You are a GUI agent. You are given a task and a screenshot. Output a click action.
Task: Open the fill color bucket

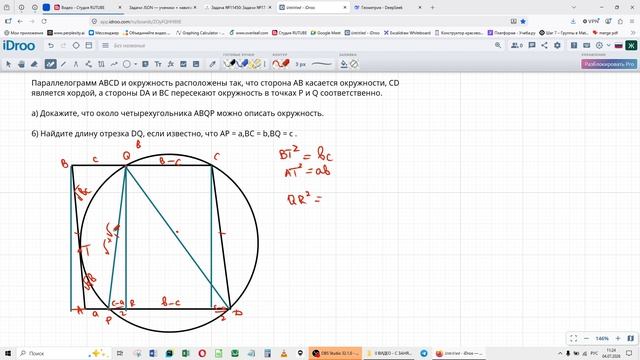pos(344,64)
